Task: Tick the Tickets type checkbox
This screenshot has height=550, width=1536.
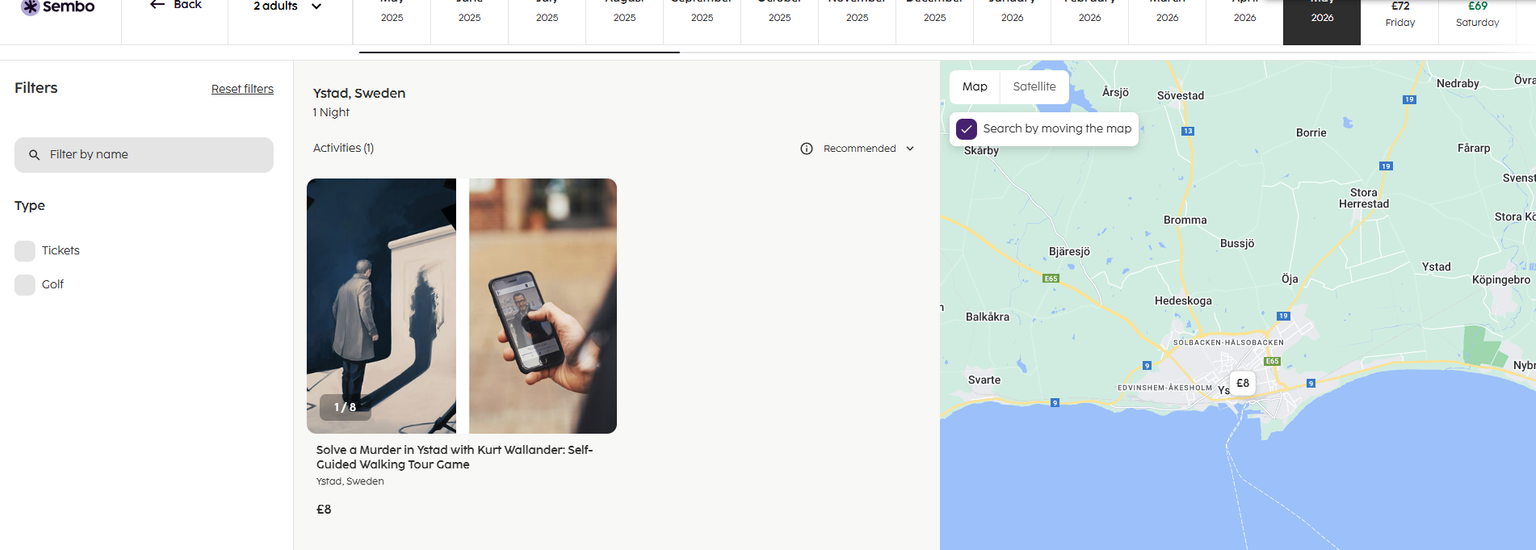Action: (25, 251)
